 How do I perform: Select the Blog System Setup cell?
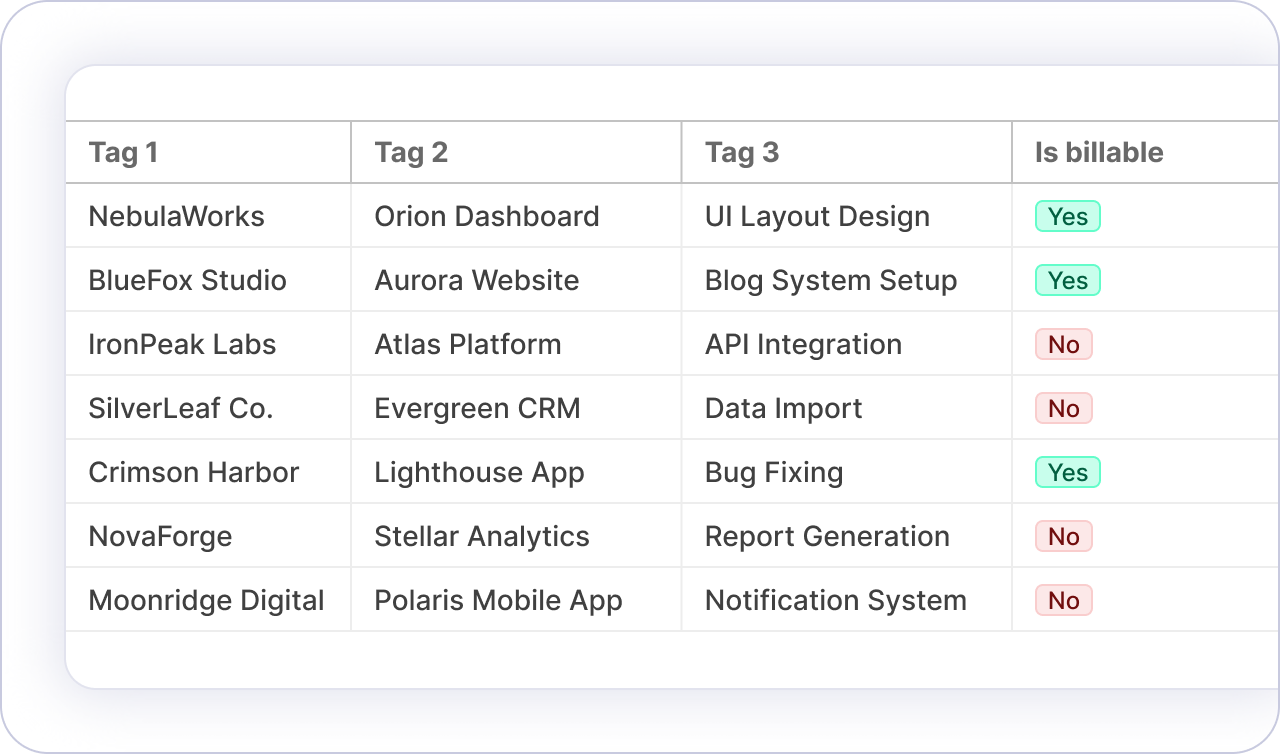point(831,281)
